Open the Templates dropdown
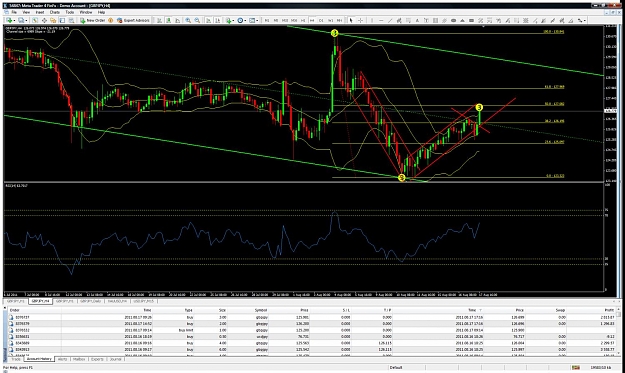The height and width of the screenshot is (373, 625). (254, 20)
